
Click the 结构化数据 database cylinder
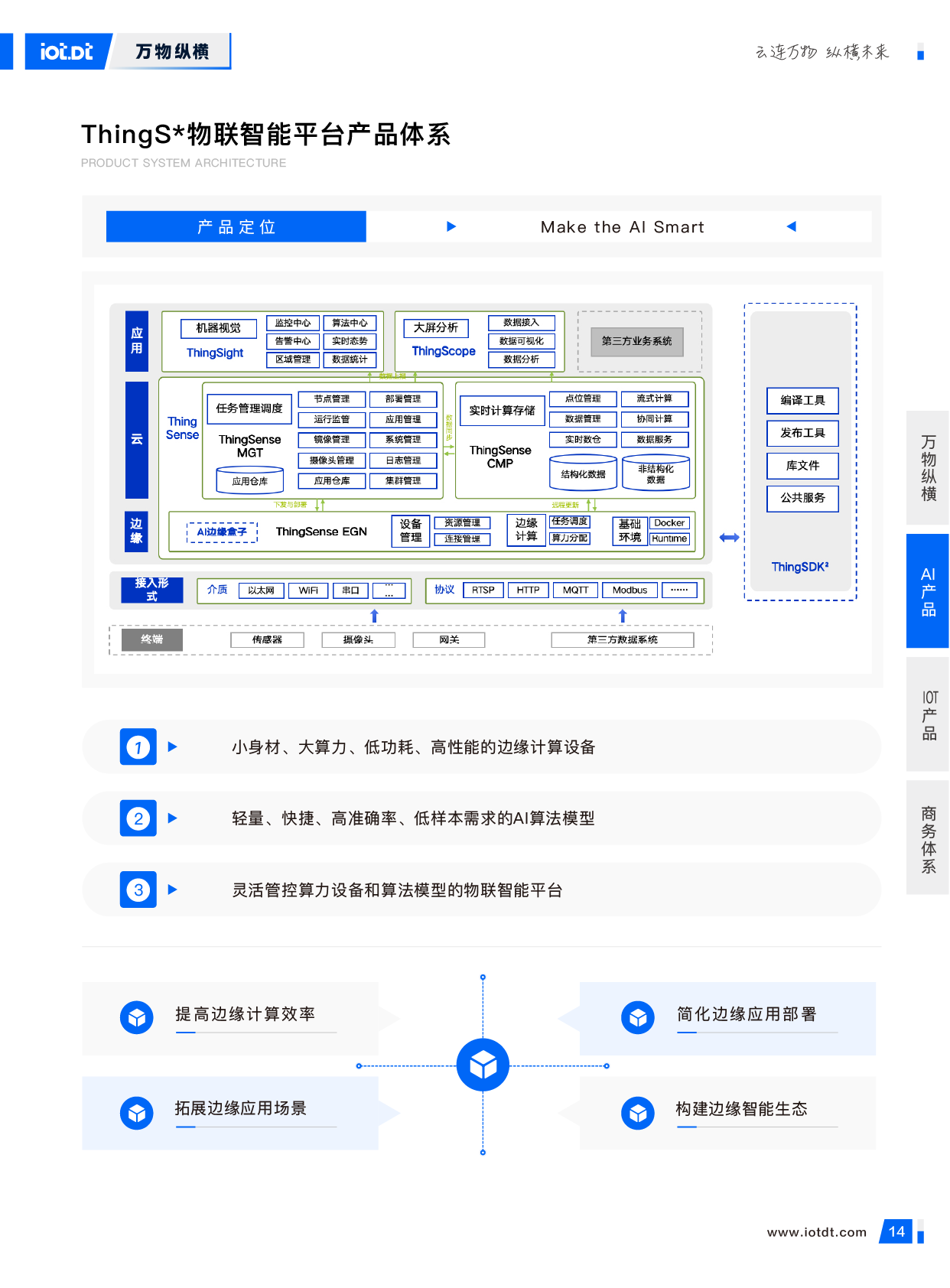click(583, 473)
